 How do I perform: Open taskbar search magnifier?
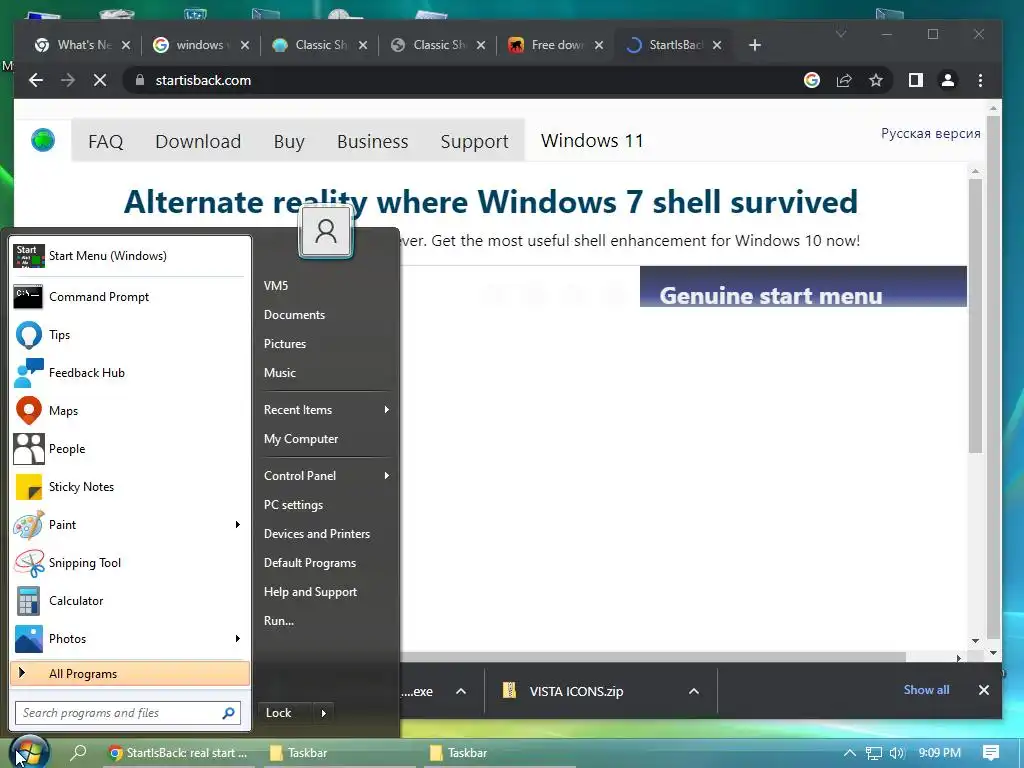tap(78, 752)
